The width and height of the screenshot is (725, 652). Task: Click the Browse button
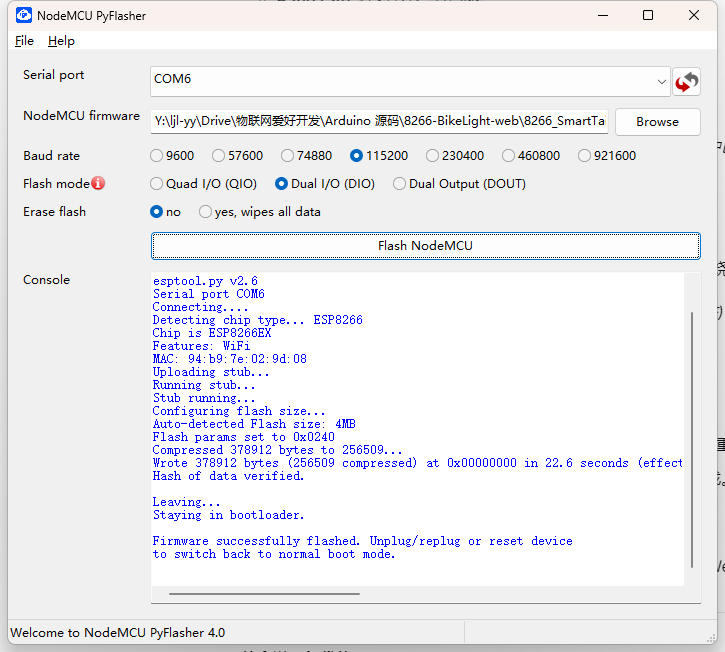pos(657,121)
